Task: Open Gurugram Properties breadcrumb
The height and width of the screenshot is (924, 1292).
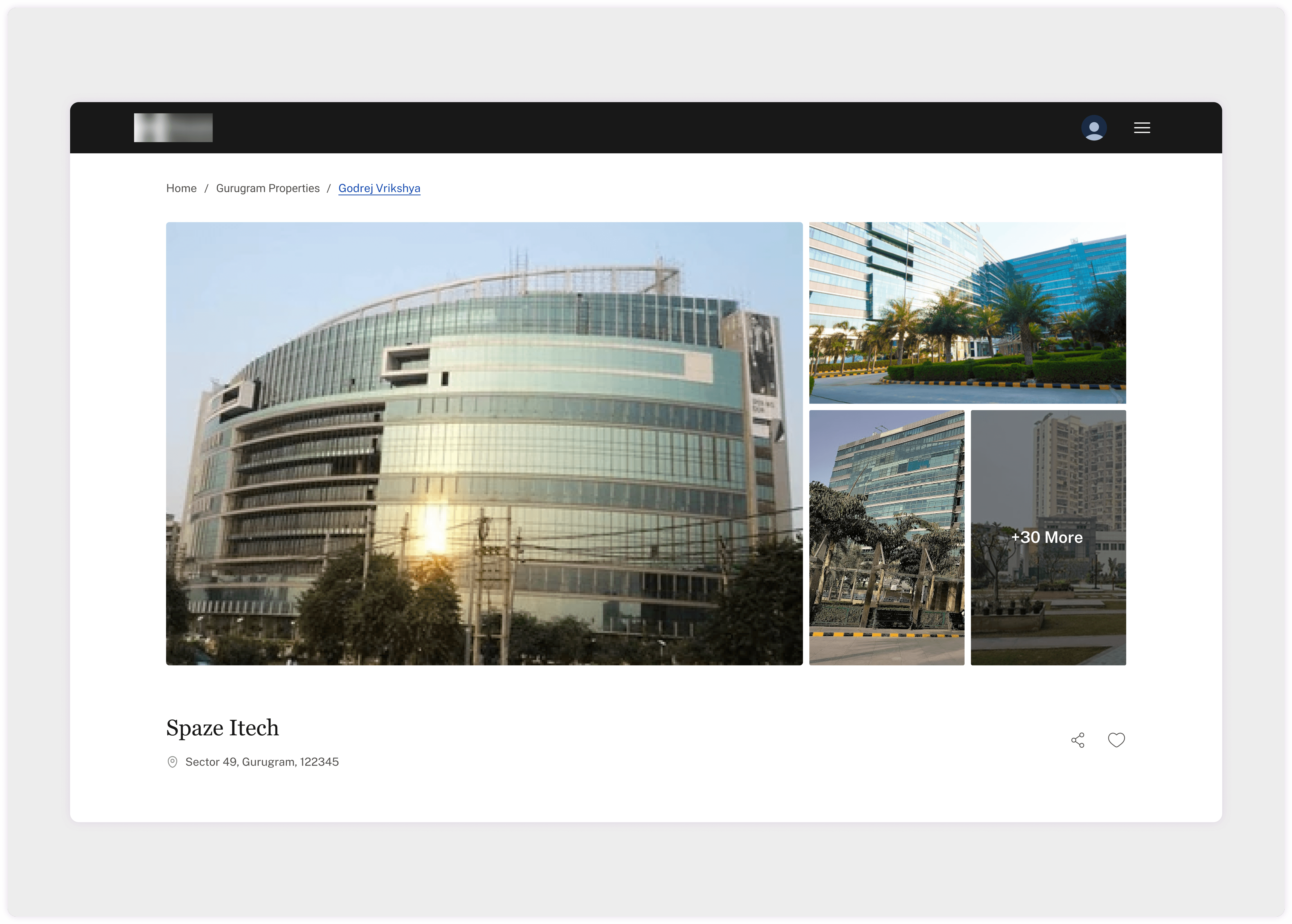Action: [268, 188]
